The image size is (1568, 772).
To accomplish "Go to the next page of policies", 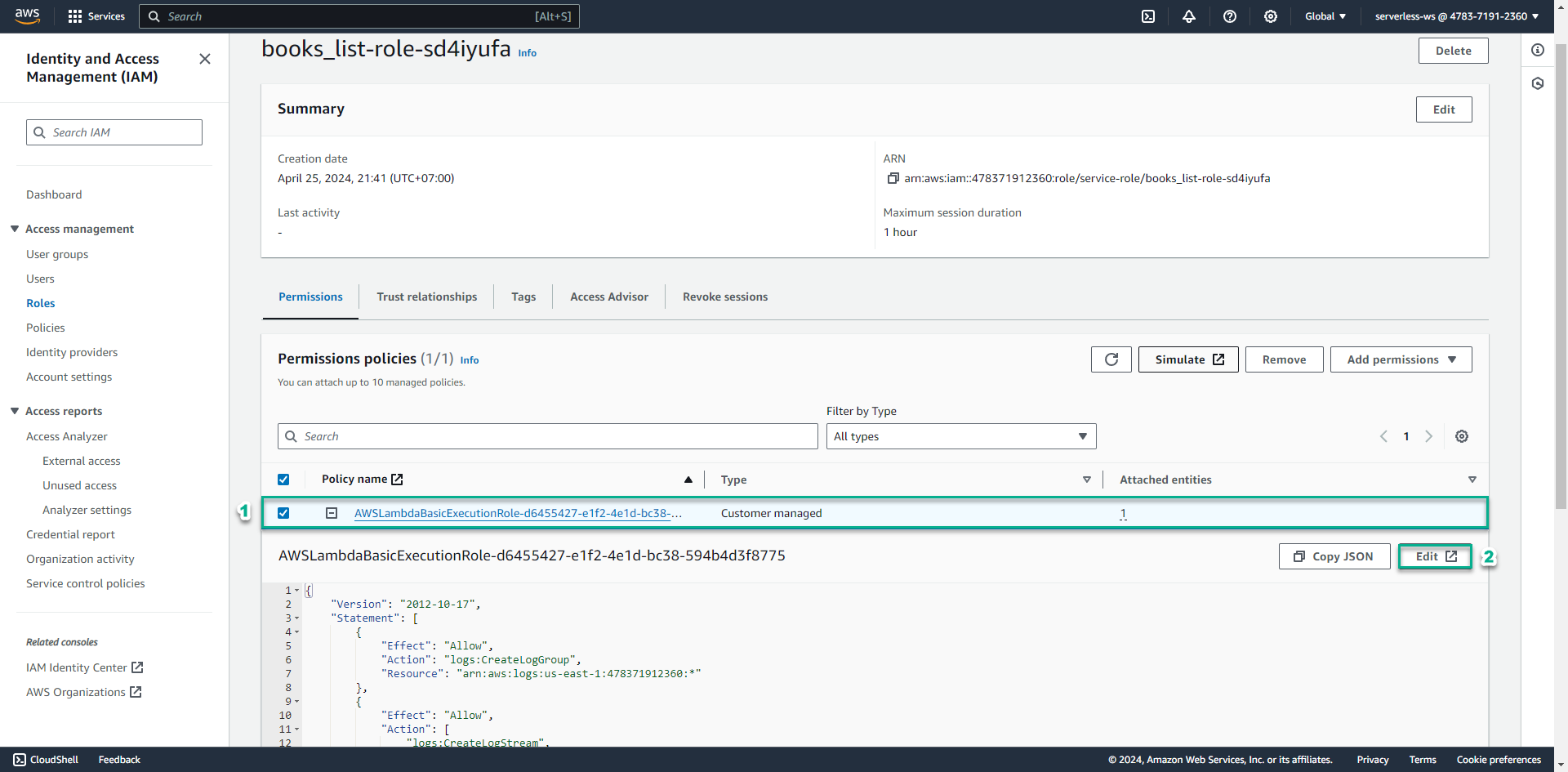I will (1429, 436).
